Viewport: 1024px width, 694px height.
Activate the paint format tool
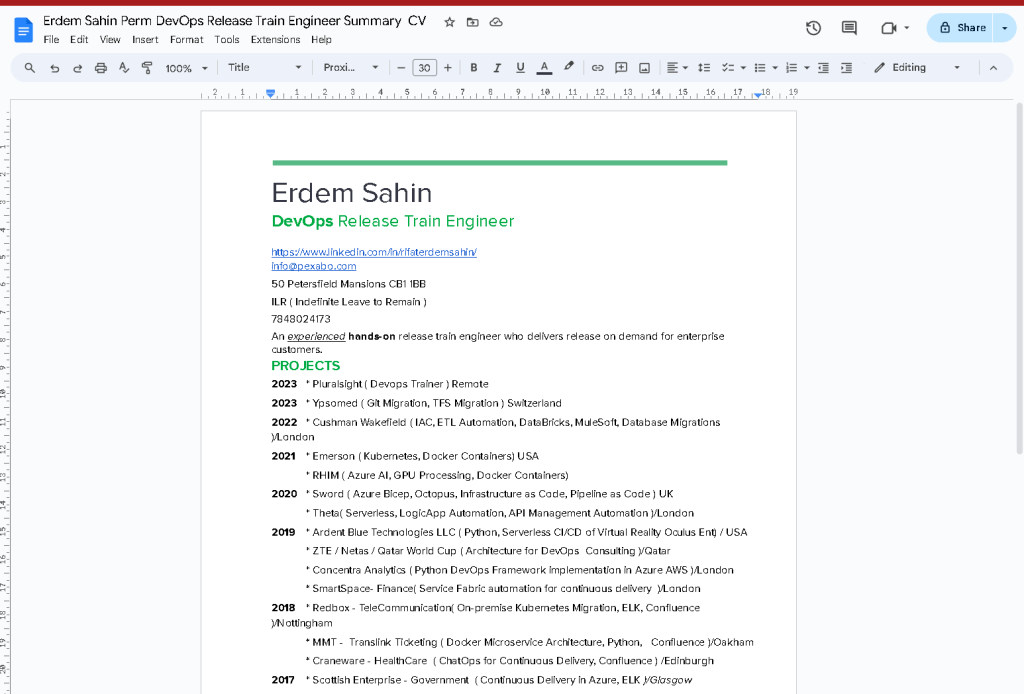pos(147,68)
